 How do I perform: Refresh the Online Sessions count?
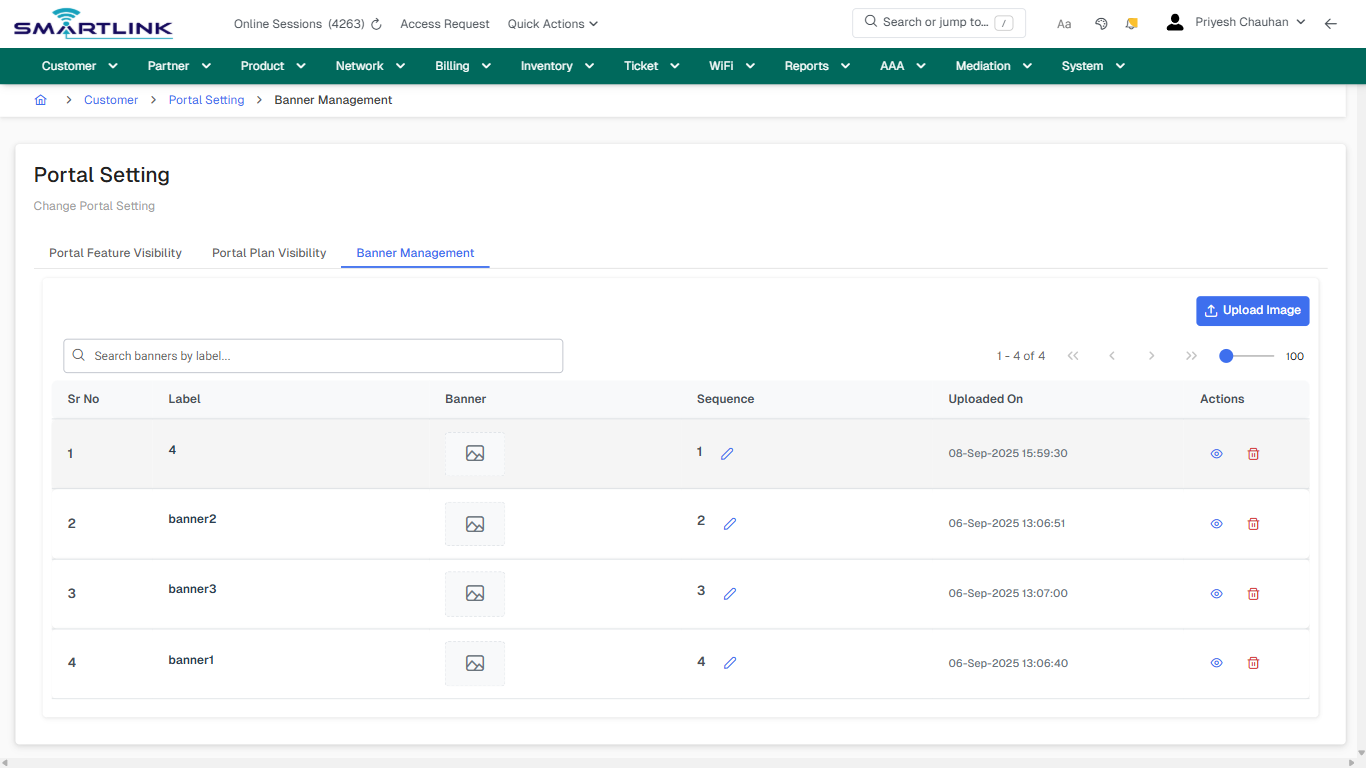(x=375, y=23)
